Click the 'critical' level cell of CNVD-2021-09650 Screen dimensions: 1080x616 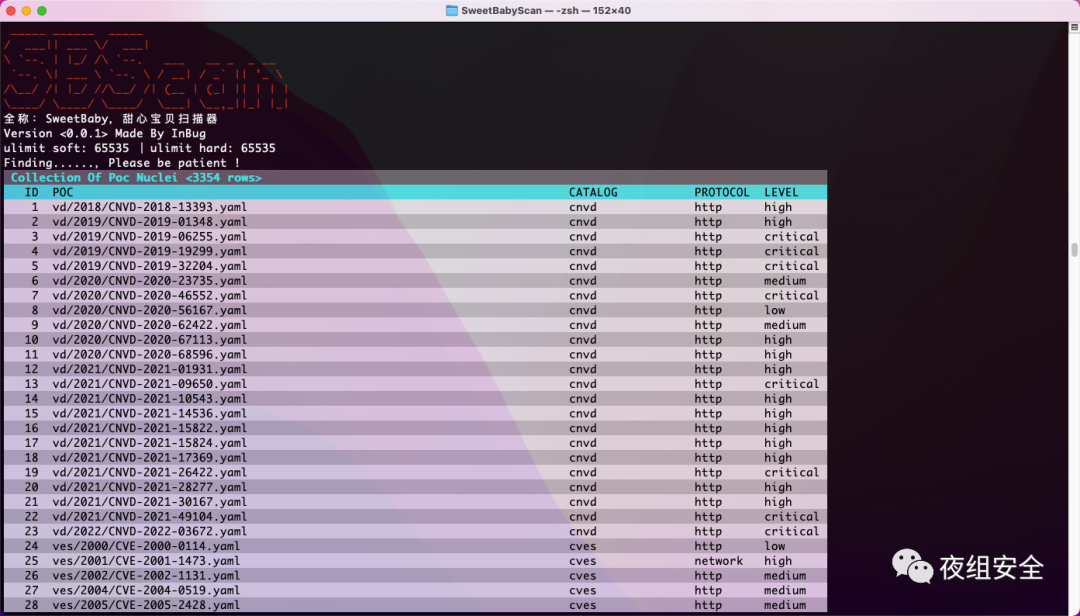791,384
